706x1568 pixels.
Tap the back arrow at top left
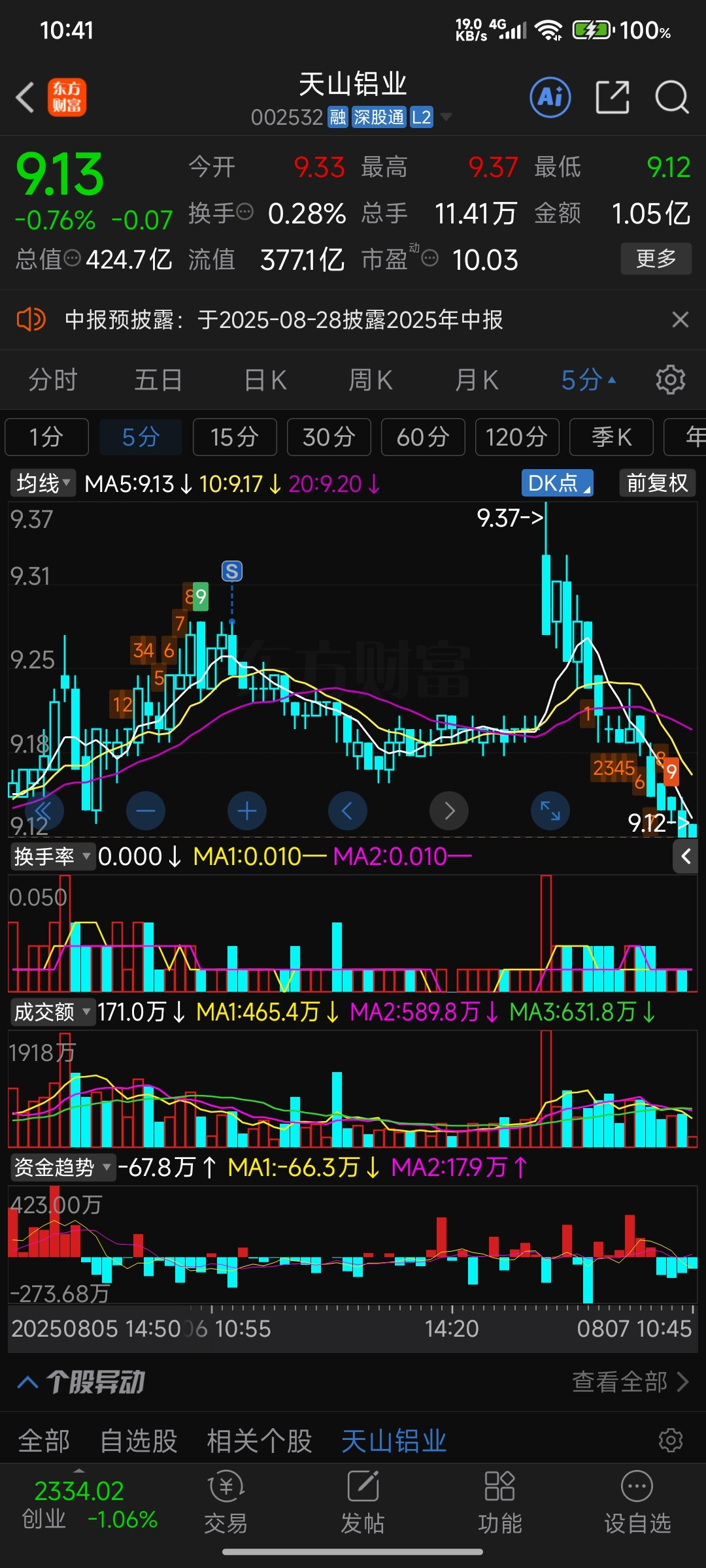click(25, 97)
